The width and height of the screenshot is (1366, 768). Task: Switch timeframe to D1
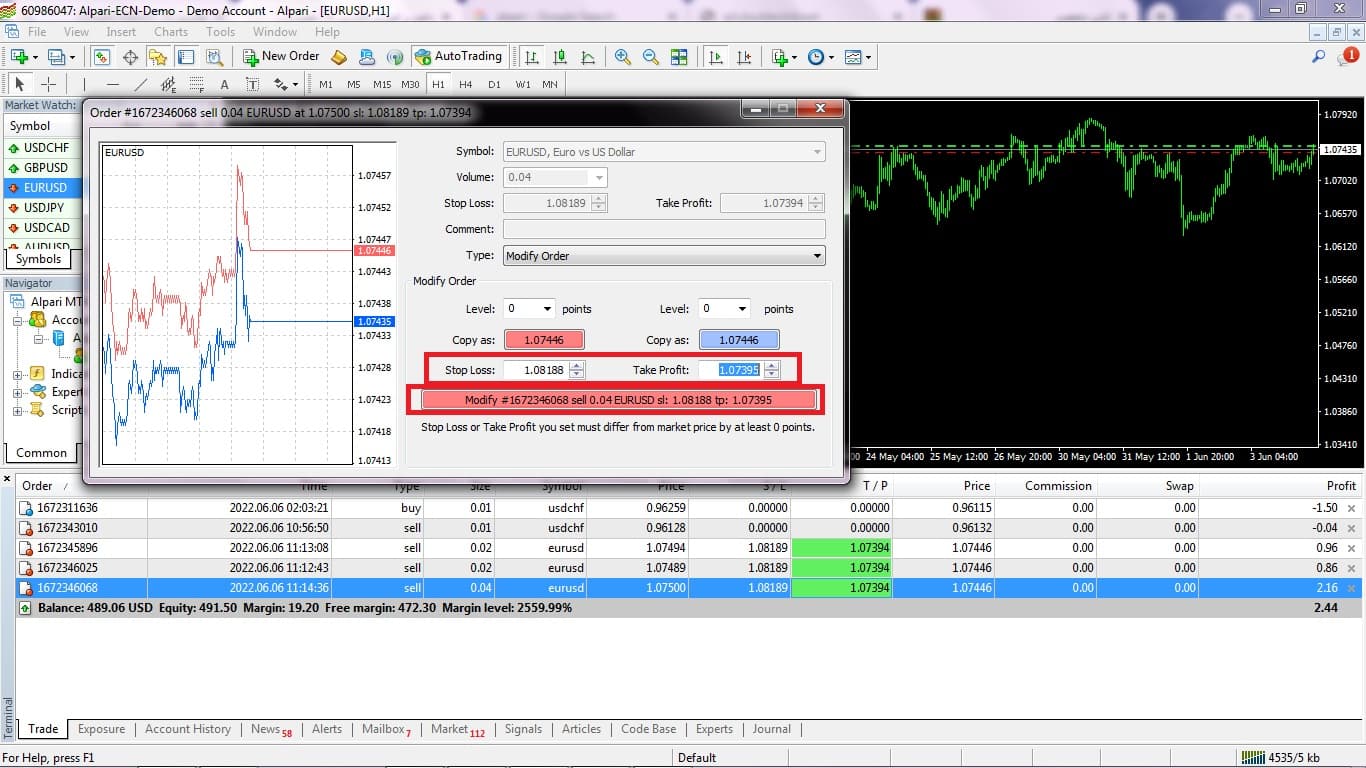coord(494,84)
